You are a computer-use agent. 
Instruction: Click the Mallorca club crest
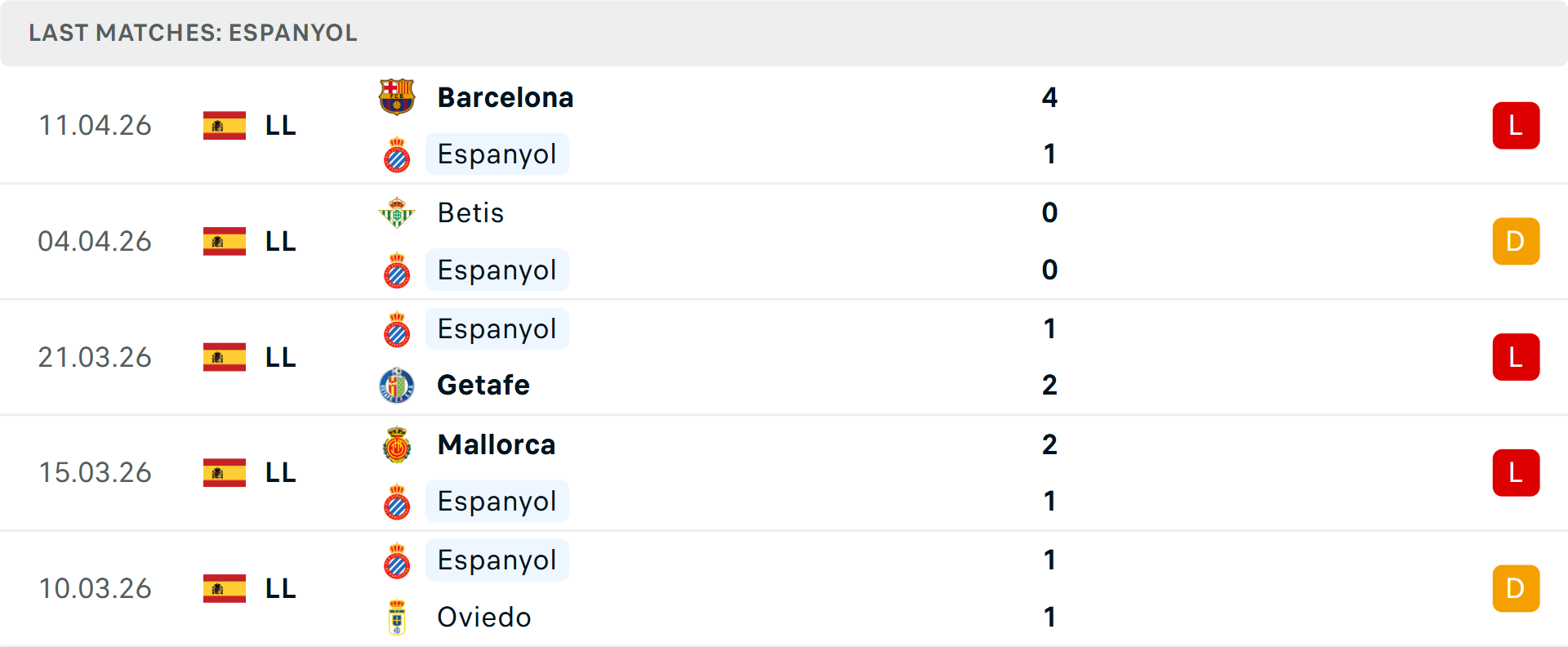397,445
